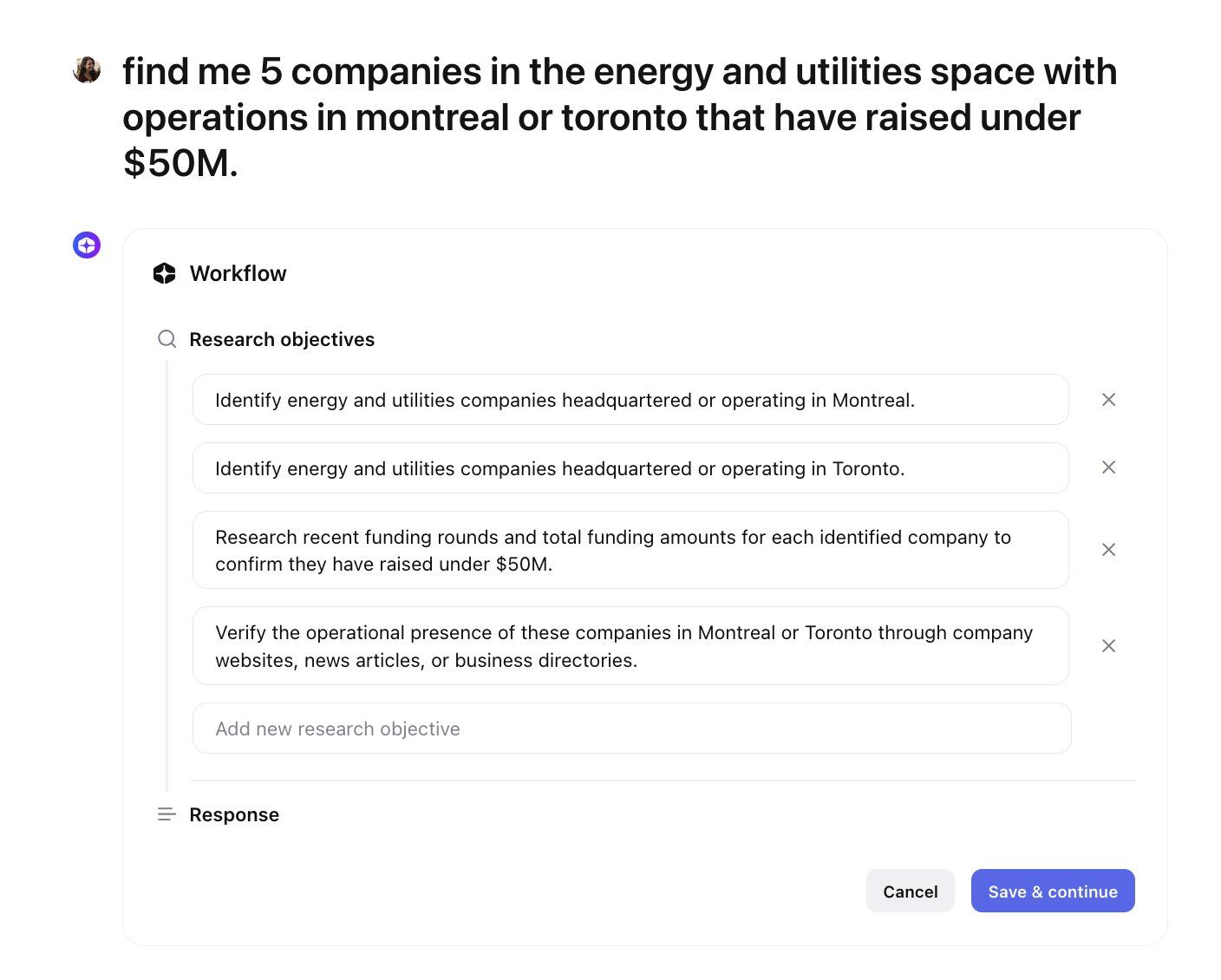The image size is (1221, 980).
Task: Edit the Montreal objective text field
Action: (630, 400)
